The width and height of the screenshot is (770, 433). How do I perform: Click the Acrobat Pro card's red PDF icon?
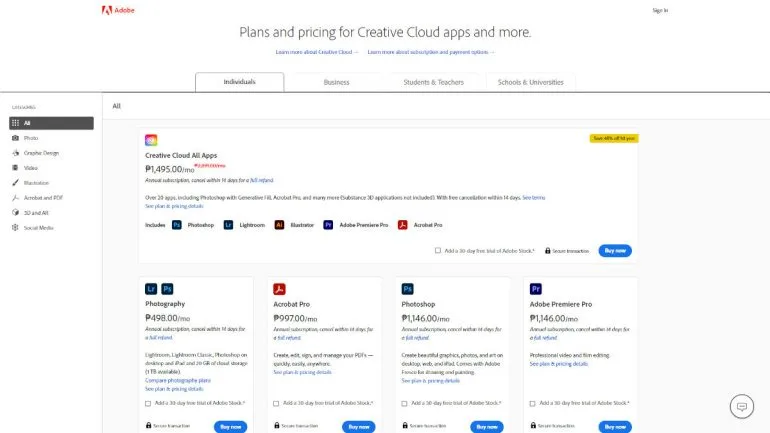click(279, 289)
